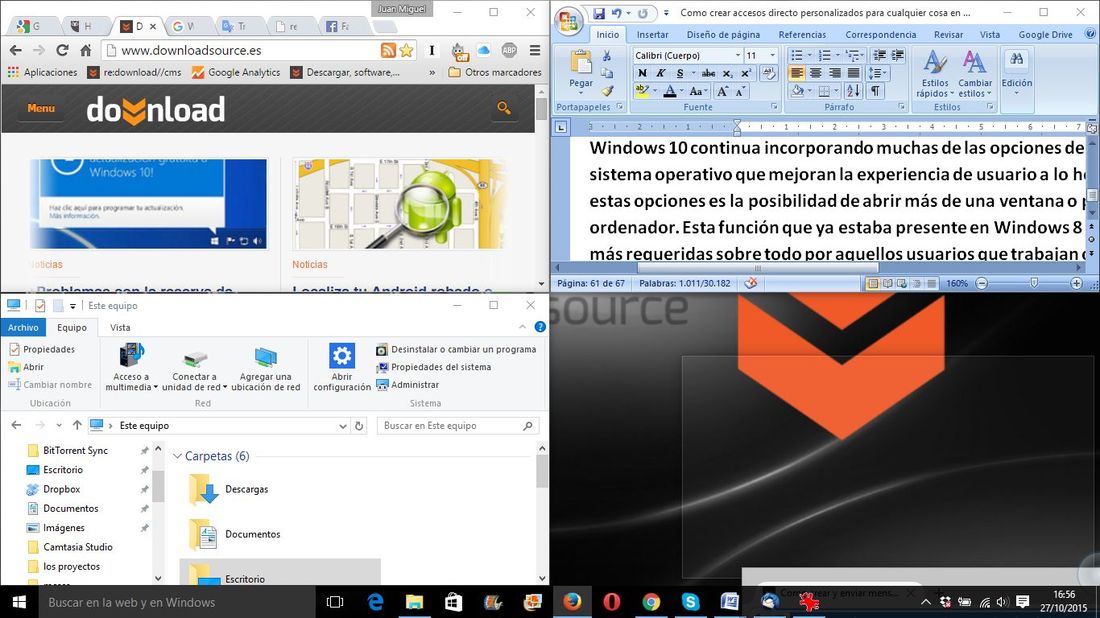Screen dimensions: 1100x618
Task: Click the Copy icon in Portapapeles group
Action: (x=608, y=73)
